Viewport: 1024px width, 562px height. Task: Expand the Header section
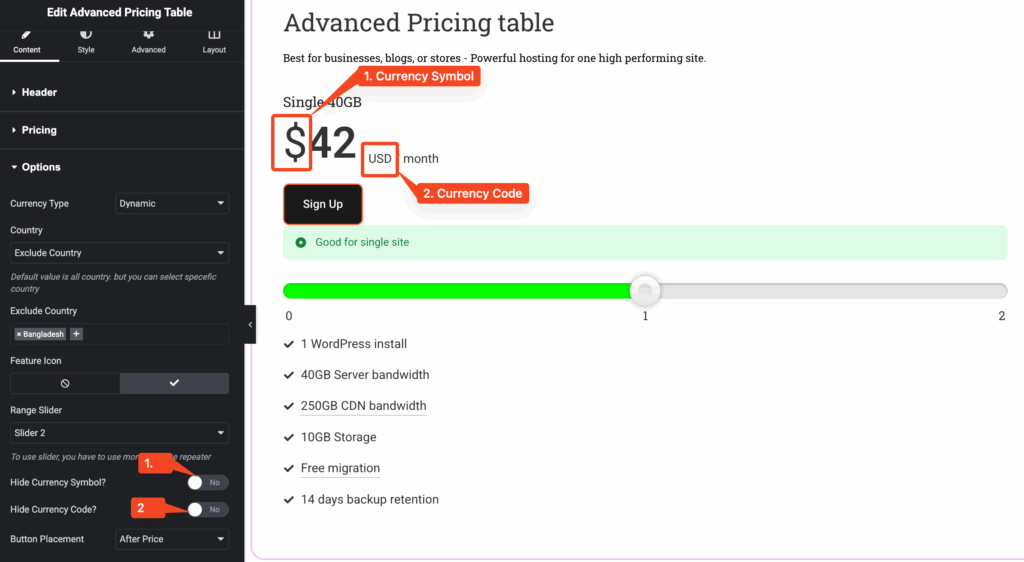click(39, 92)
